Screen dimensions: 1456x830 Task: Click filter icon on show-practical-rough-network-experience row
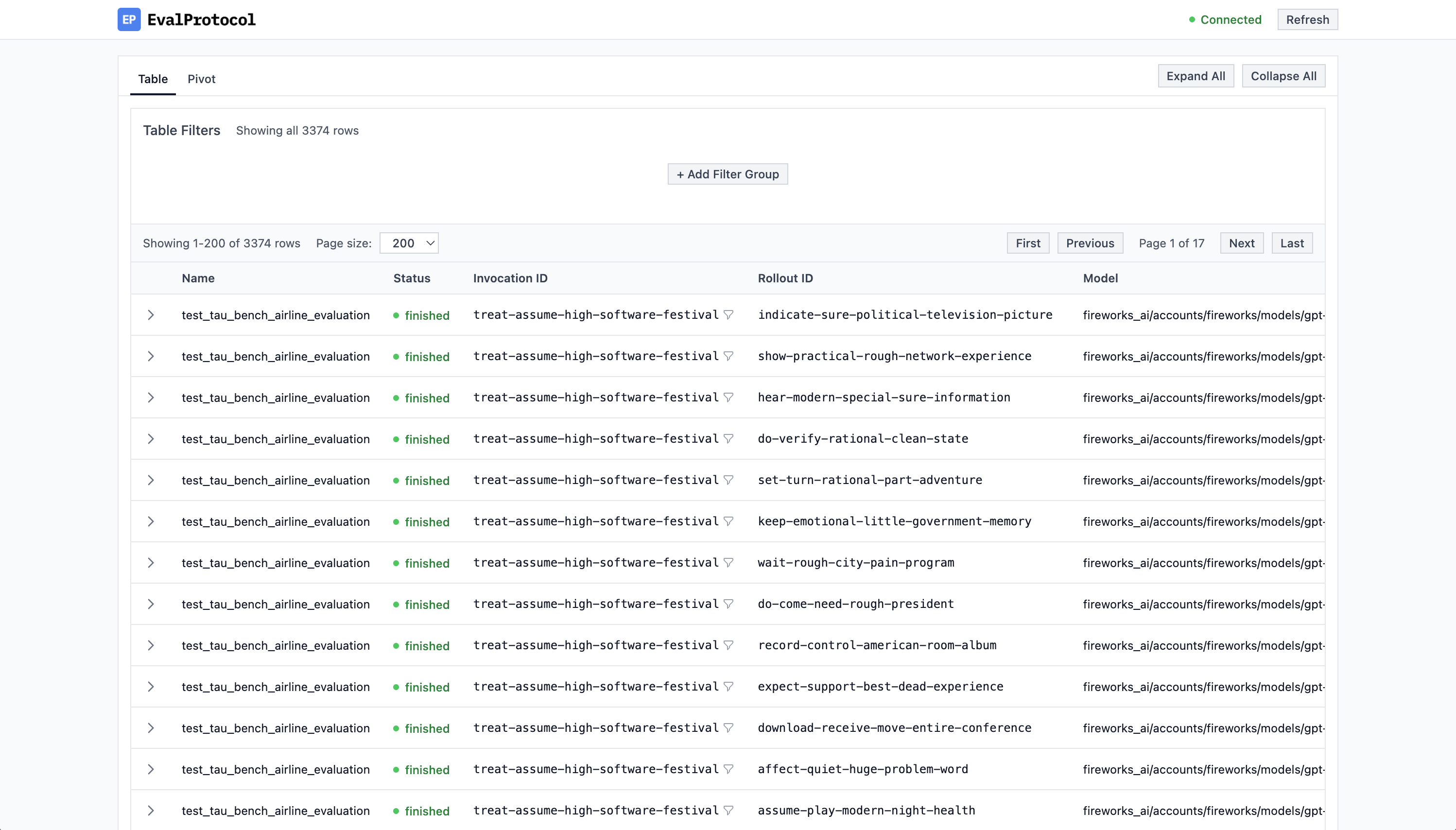point(728,356)
